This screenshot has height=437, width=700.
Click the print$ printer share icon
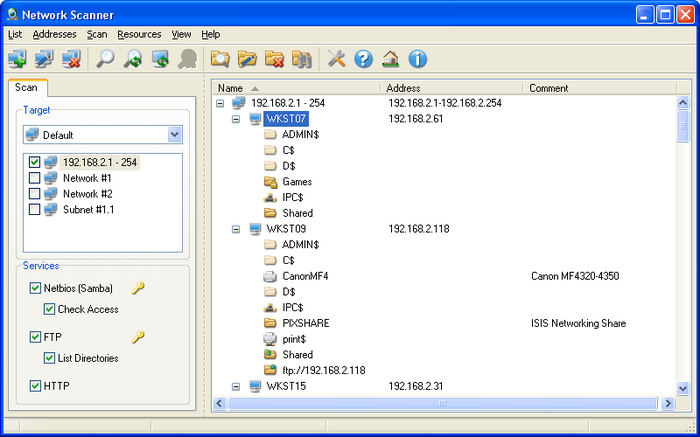pos(270,339)
